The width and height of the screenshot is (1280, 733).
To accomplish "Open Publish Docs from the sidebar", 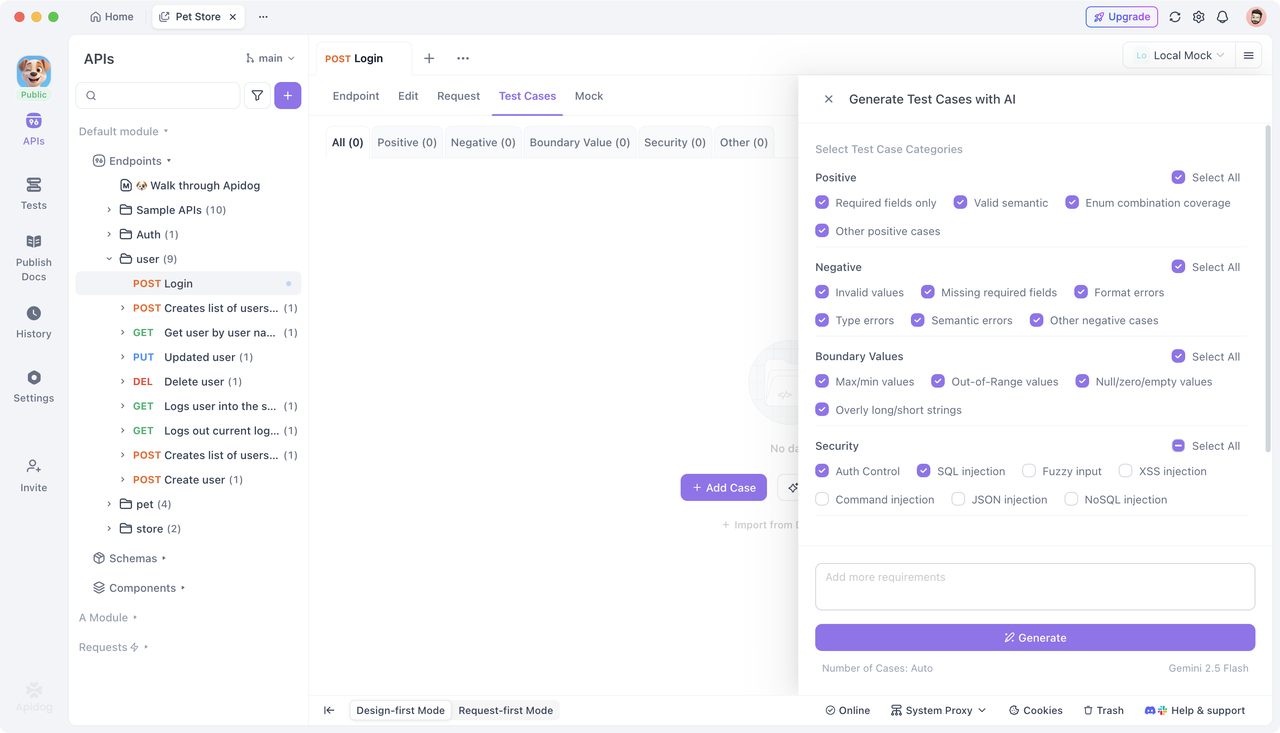I will coord(33,258).
